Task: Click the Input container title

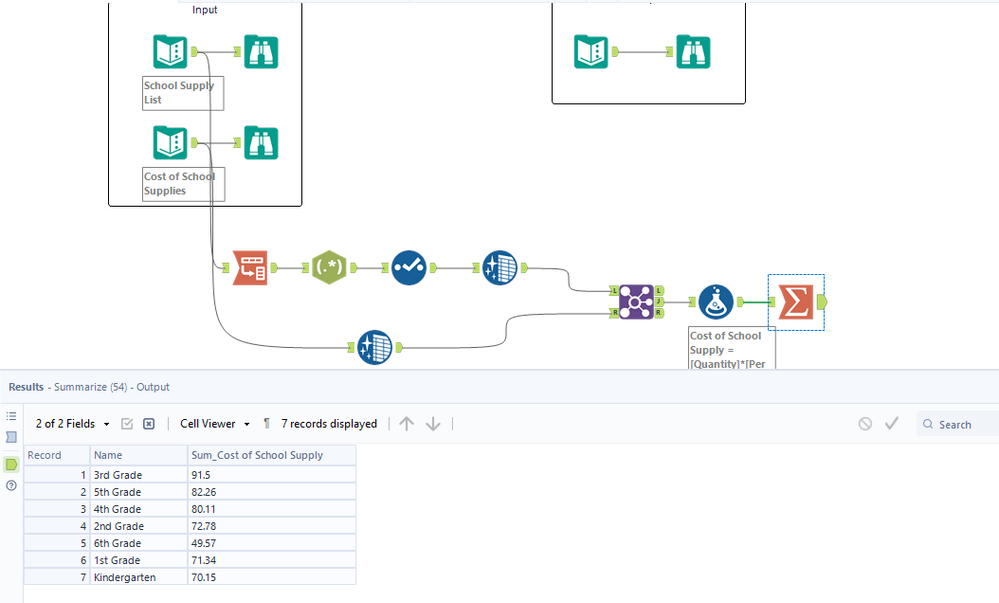Action: coord(205,10)
